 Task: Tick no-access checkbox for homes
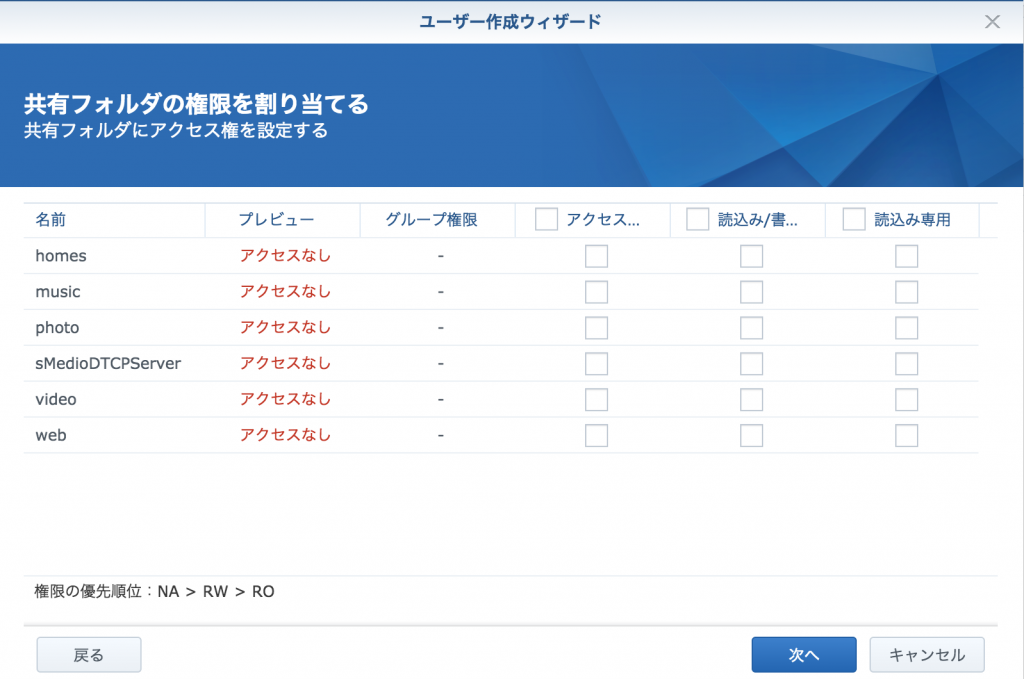[596, 256]
